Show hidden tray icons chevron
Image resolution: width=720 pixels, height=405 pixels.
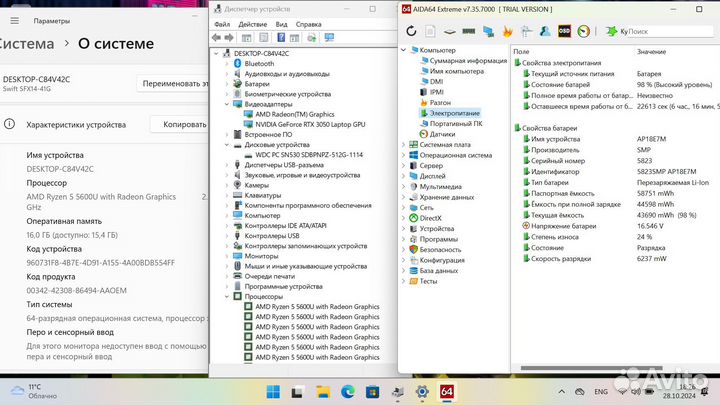click(562, 392)
